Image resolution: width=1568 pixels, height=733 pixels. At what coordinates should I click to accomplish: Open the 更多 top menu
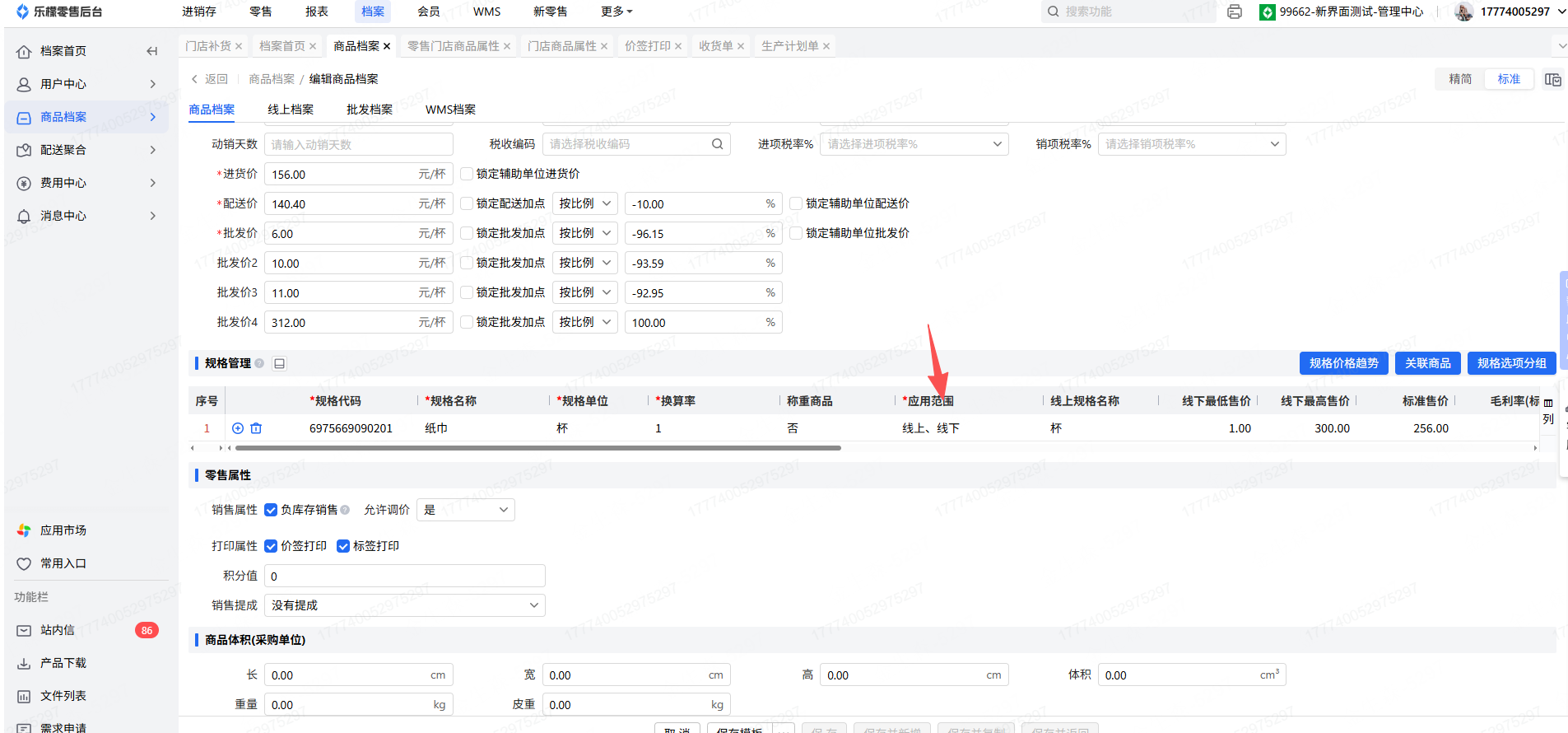click(x=616, y=12)
